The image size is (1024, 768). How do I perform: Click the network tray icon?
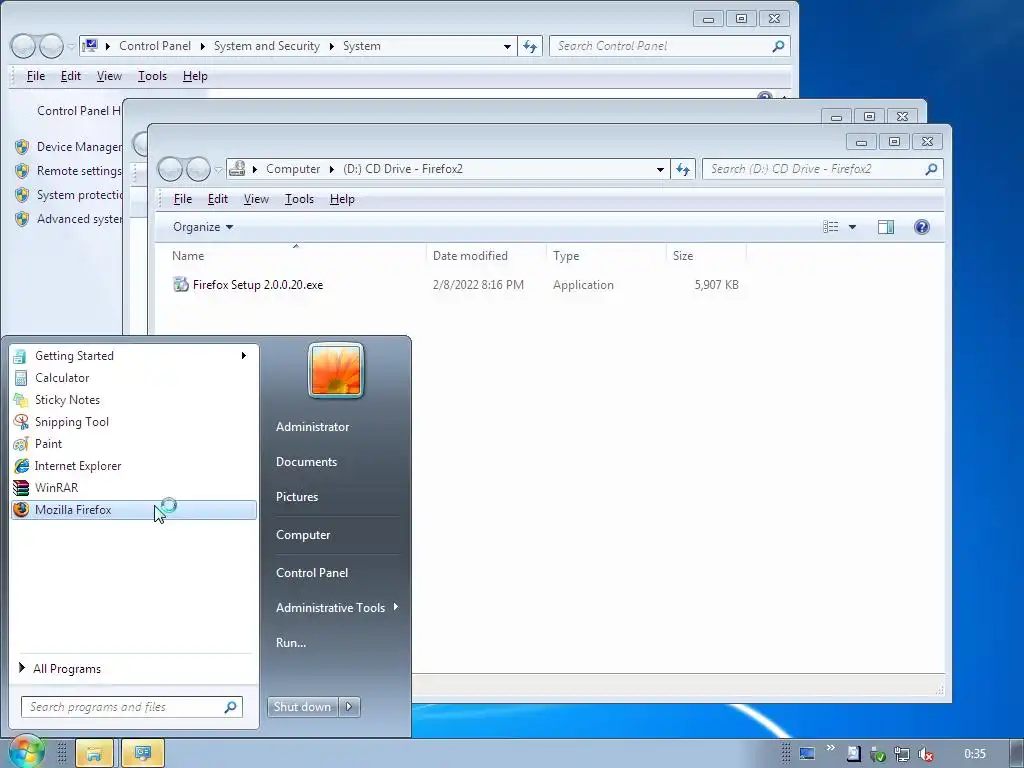[x=902, y=754]
